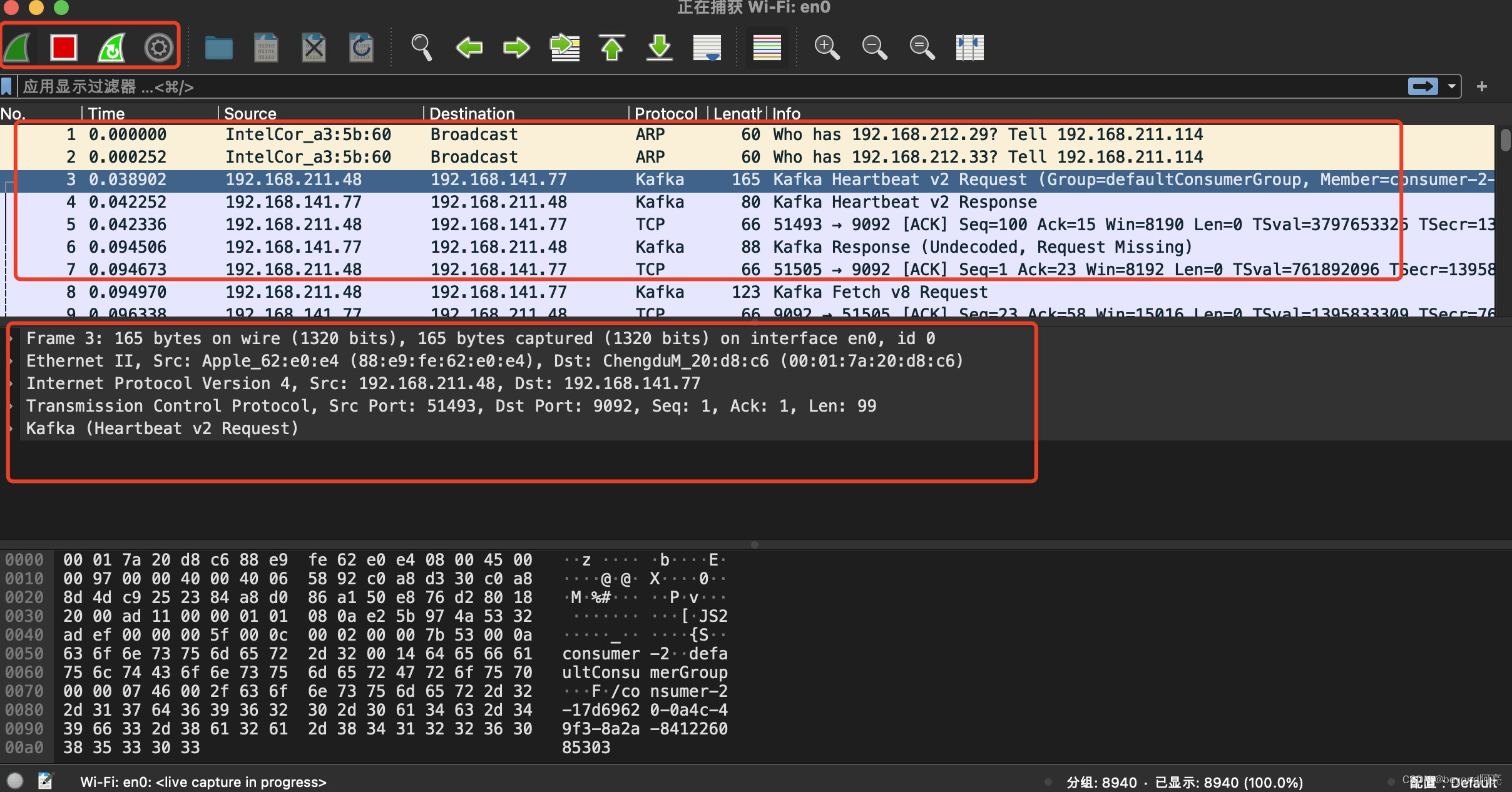Open display filter bookmark menu
The width and height of the screenshot is (1512, 792).
coord(7,86)
